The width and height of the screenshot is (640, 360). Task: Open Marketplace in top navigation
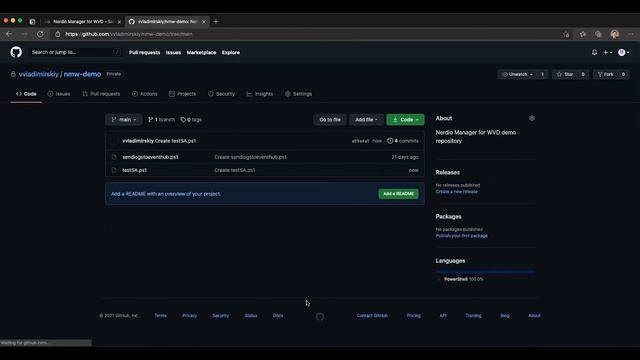201,52
